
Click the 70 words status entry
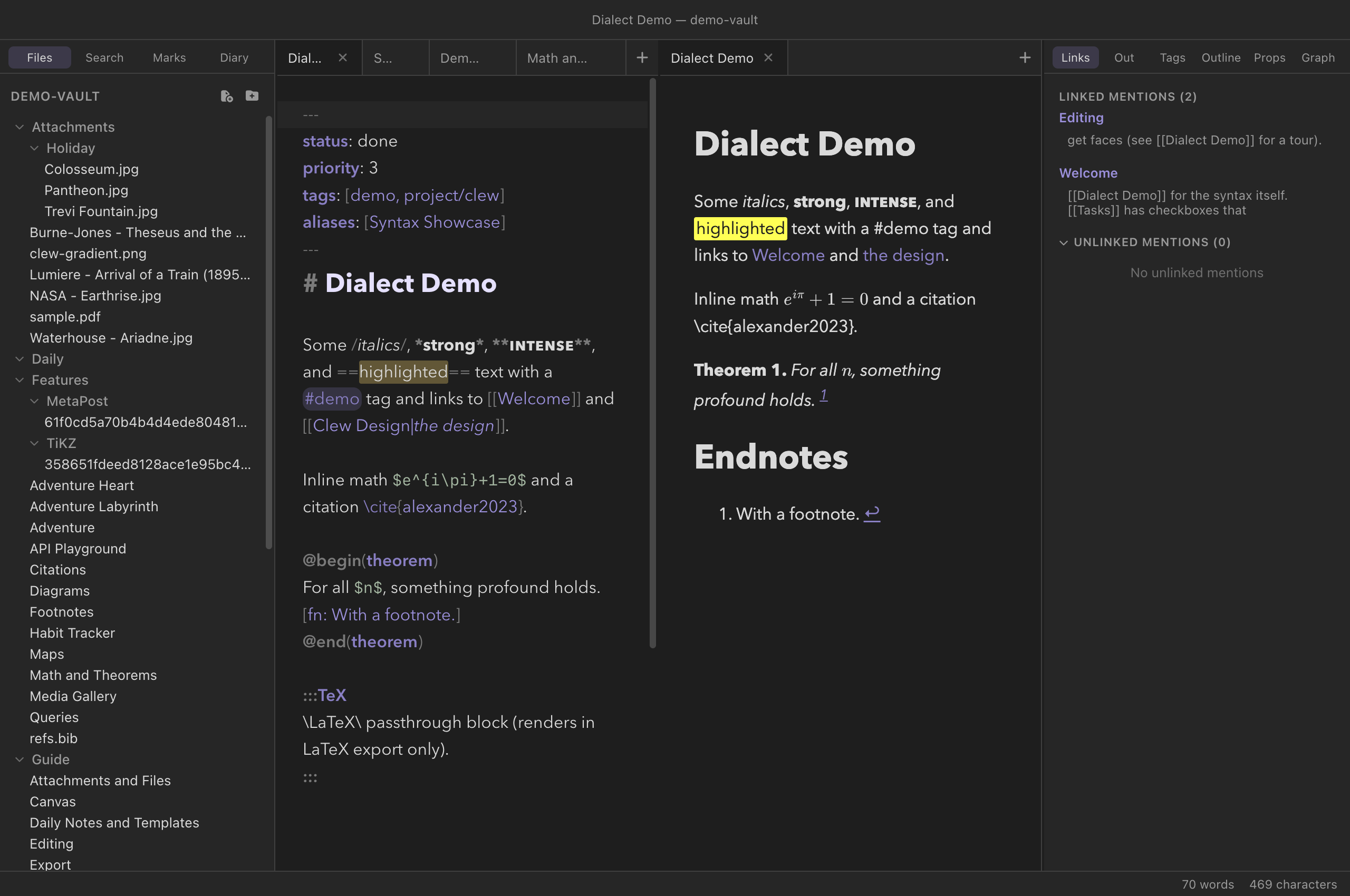click(1208, 884)
